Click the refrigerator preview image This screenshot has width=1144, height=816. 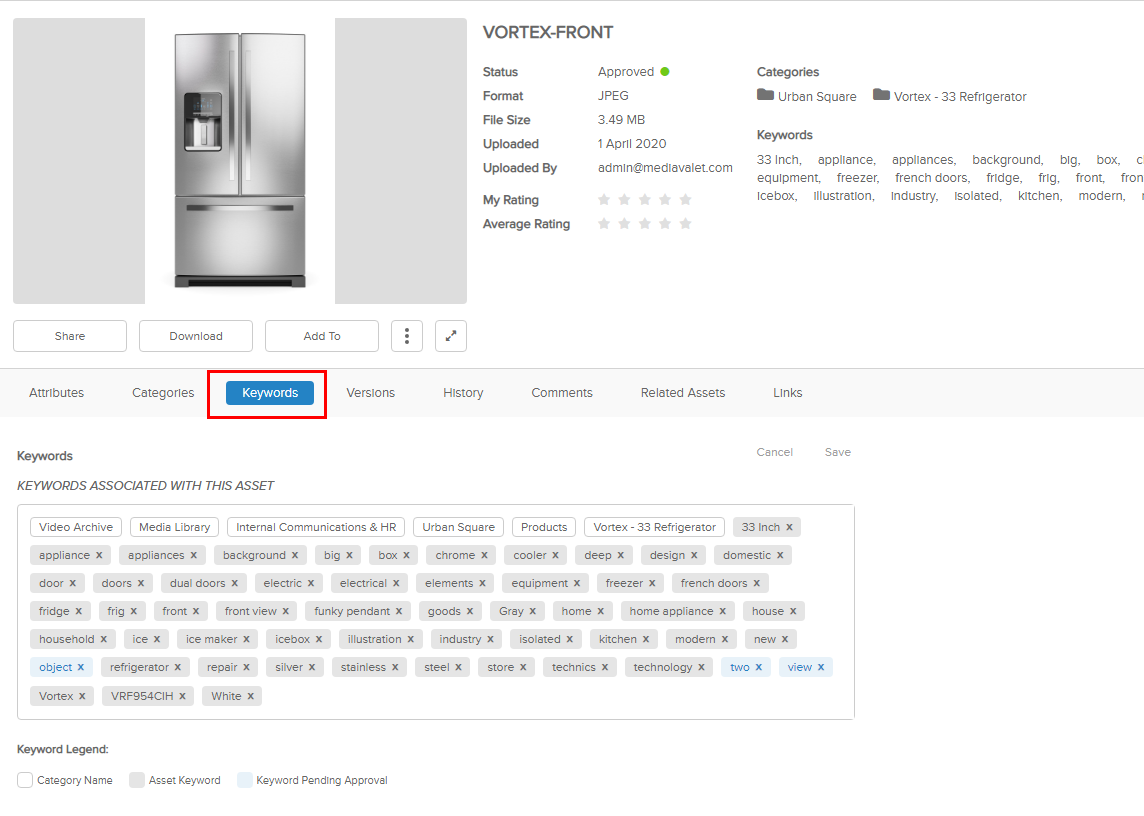(240, 161)
